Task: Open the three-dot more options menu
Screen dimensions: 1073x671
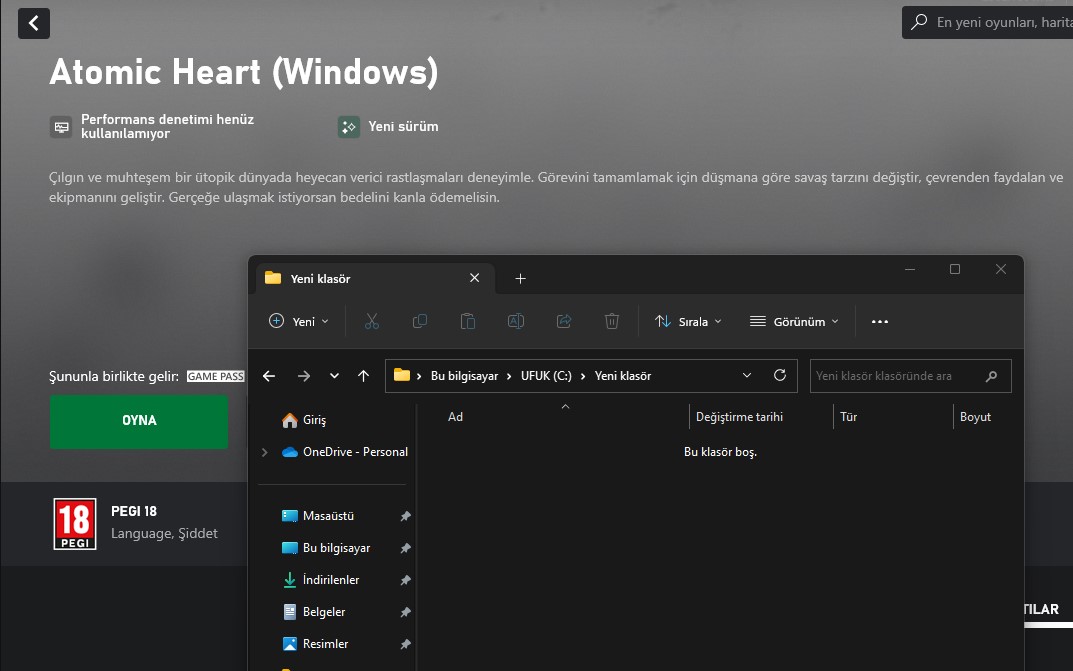Action: click(879, 321)
